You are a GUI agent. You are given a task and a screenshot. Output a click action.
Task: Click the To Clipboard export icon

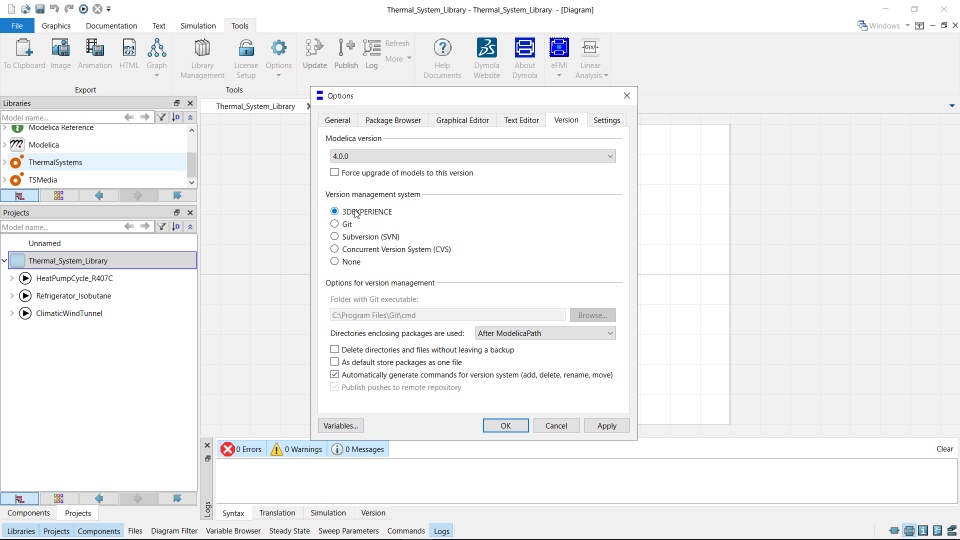24,48
